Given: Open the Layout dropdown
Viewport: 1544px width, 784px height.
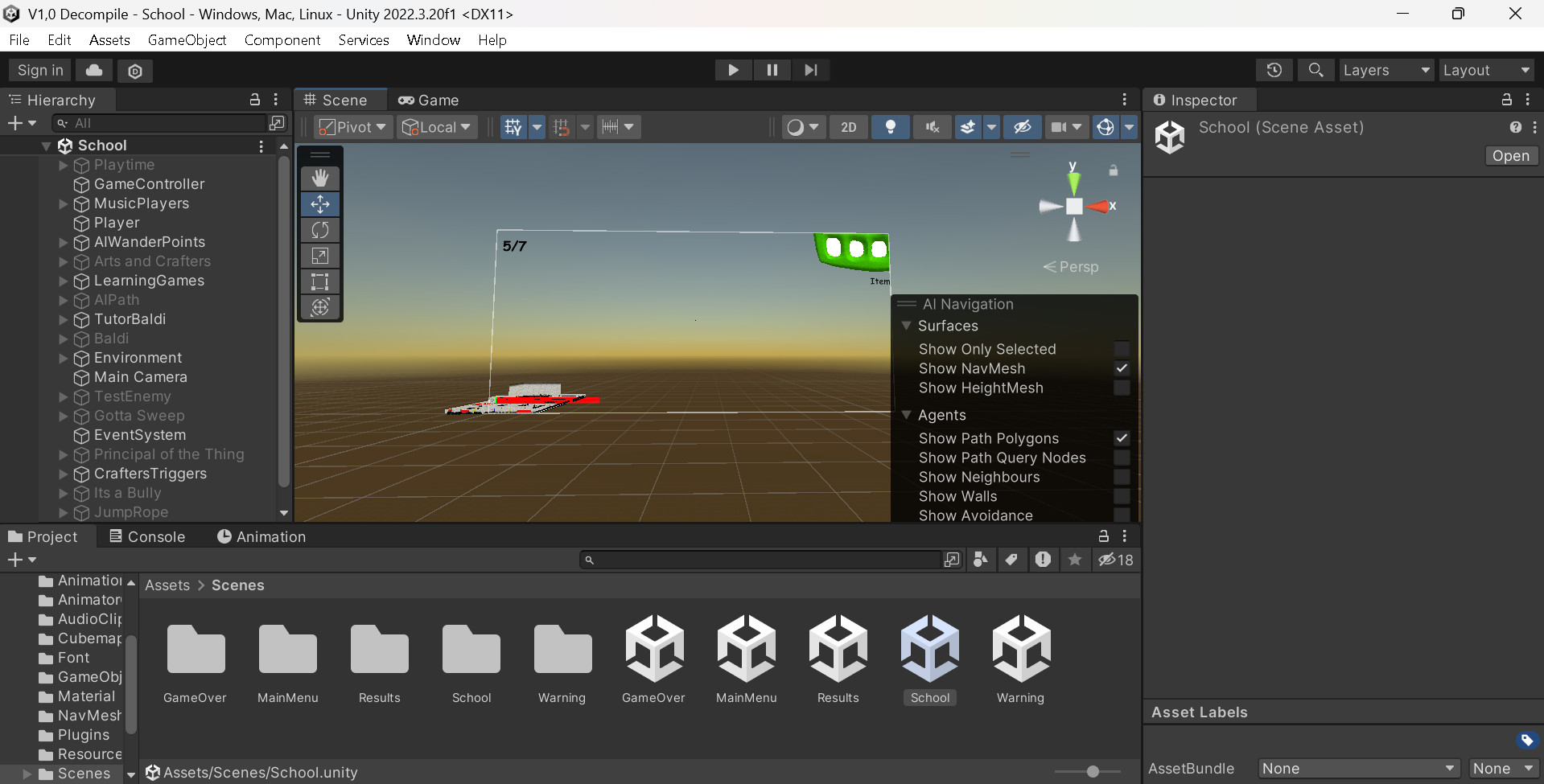Looking at the screenshot, I should 1485,70.
